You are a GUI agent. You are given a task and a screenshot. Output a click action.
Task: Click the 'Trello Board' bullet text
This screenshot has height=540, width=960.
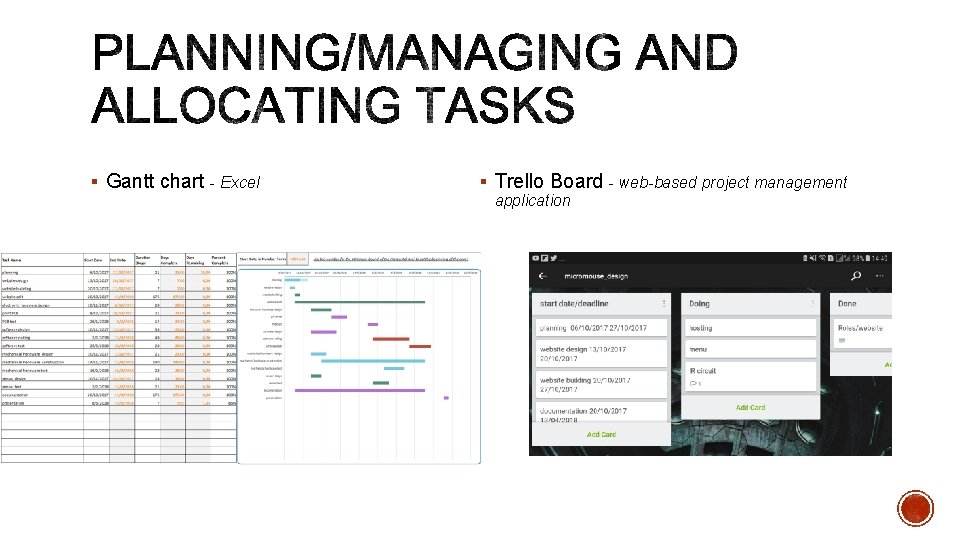click(549, 181)
